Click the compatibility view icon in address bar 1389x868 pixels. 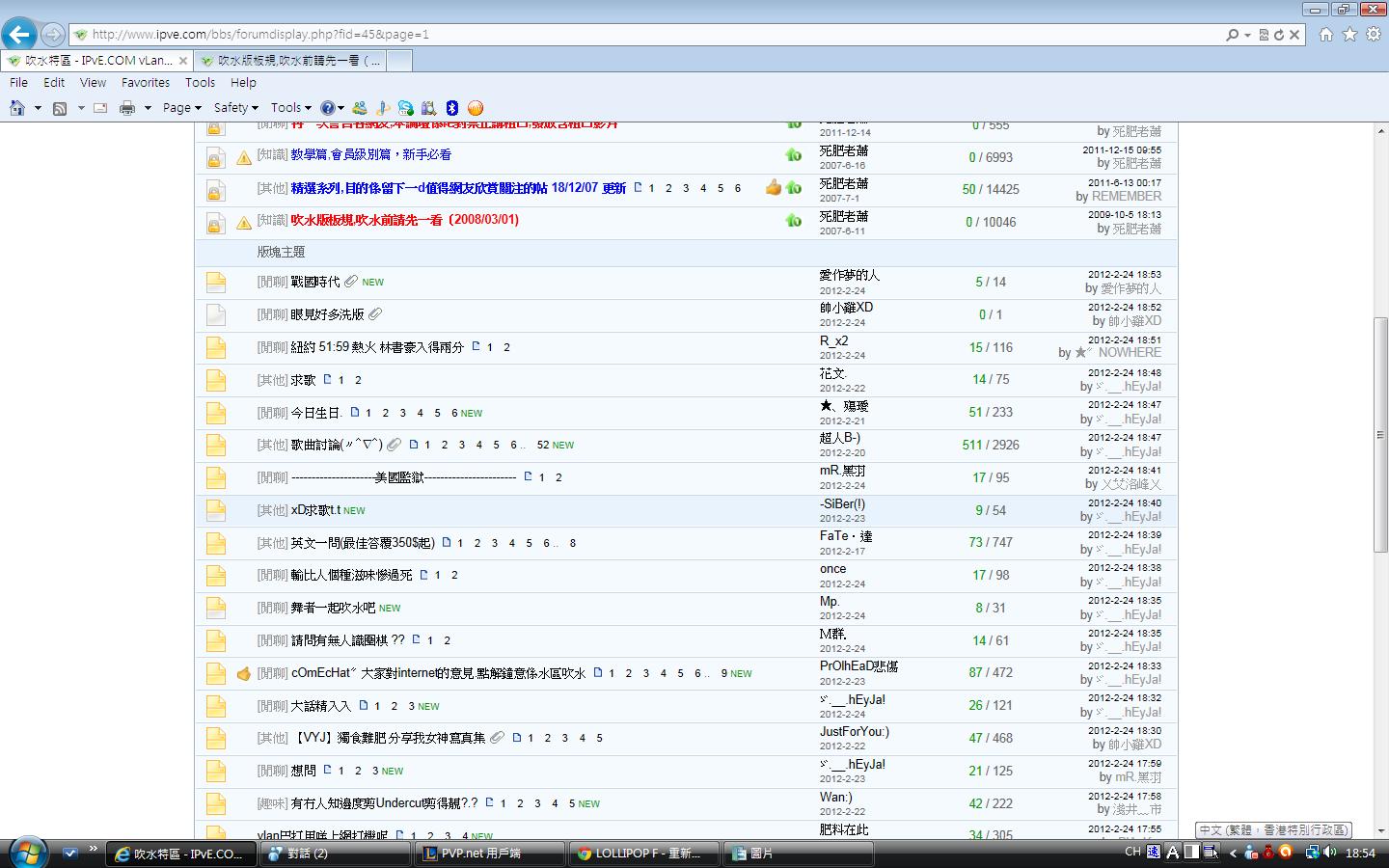click(x=1263, y=35)
